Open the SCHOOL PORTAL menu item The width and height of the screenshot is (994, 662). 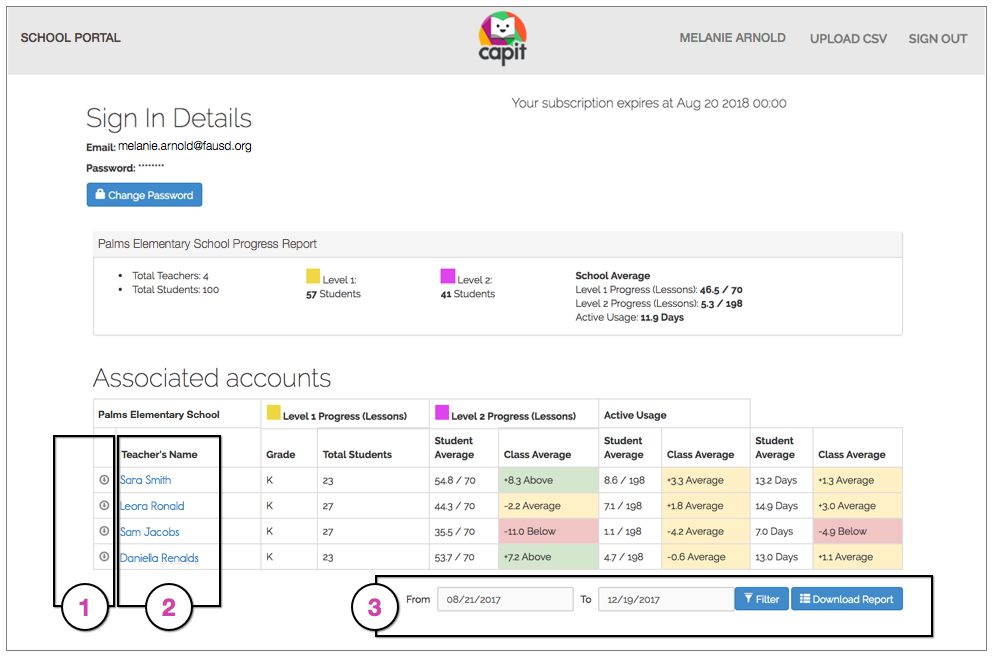coord(70,37)
